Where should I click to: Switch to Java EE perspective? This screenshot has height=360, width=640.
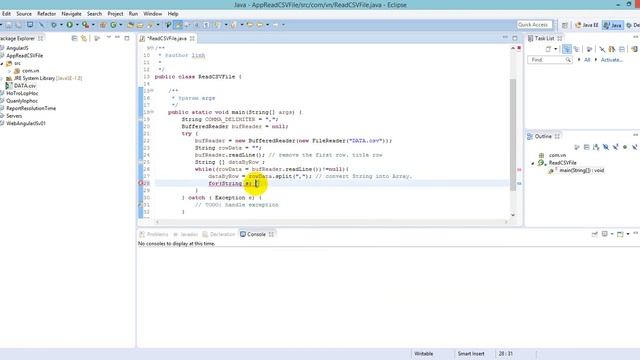[587, 25]
